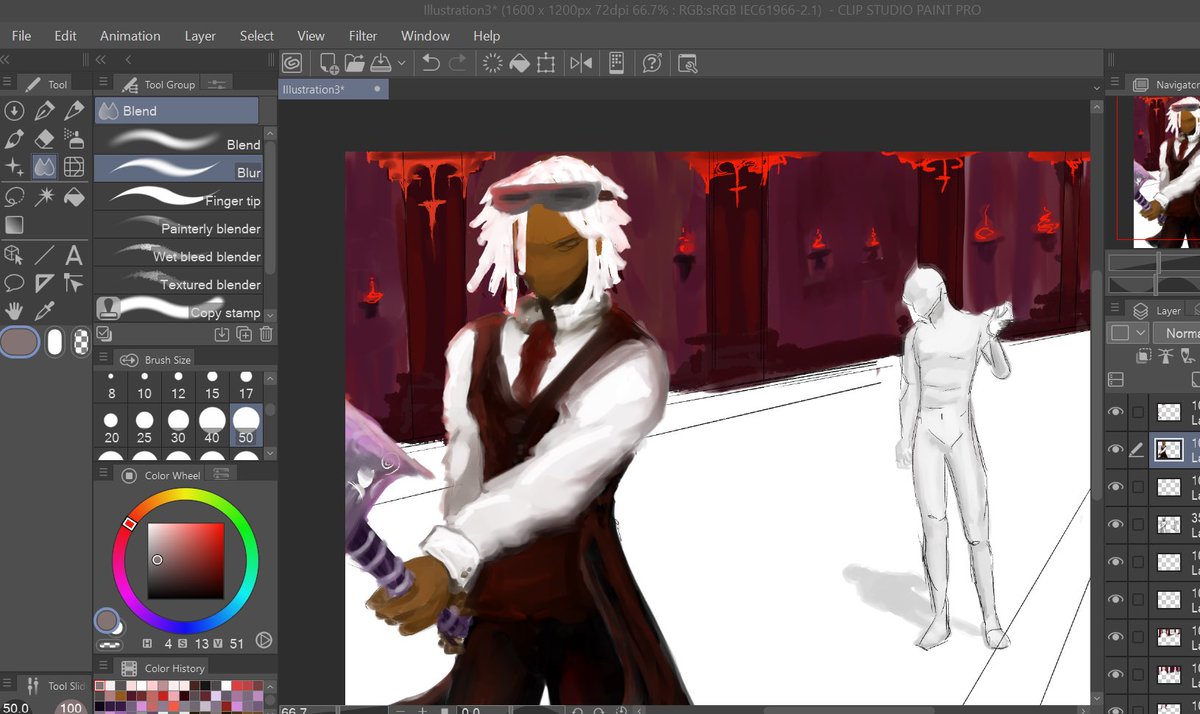
Task: Select the Ruler triangle tool
Action: (x=44, y=283)
